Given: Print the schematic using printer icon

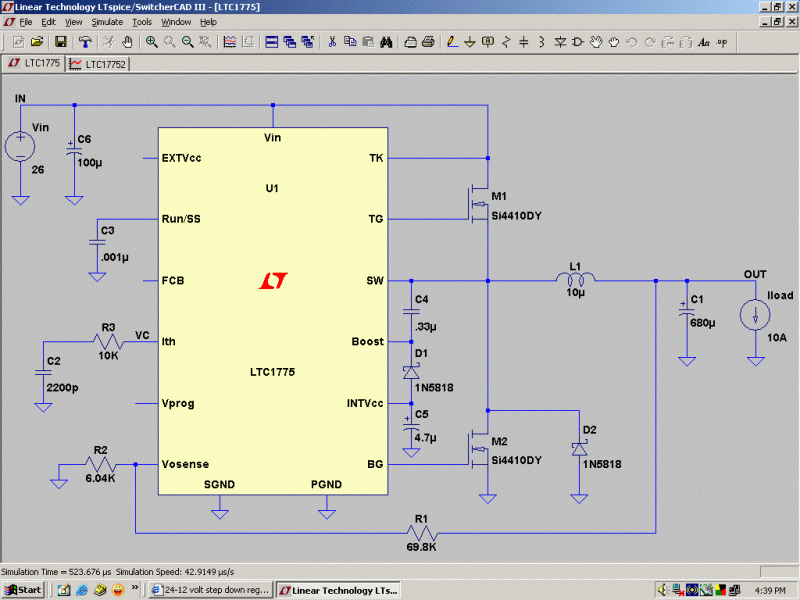Looking at the screenshot, I should pyautogui.click(x=429, y=42).
